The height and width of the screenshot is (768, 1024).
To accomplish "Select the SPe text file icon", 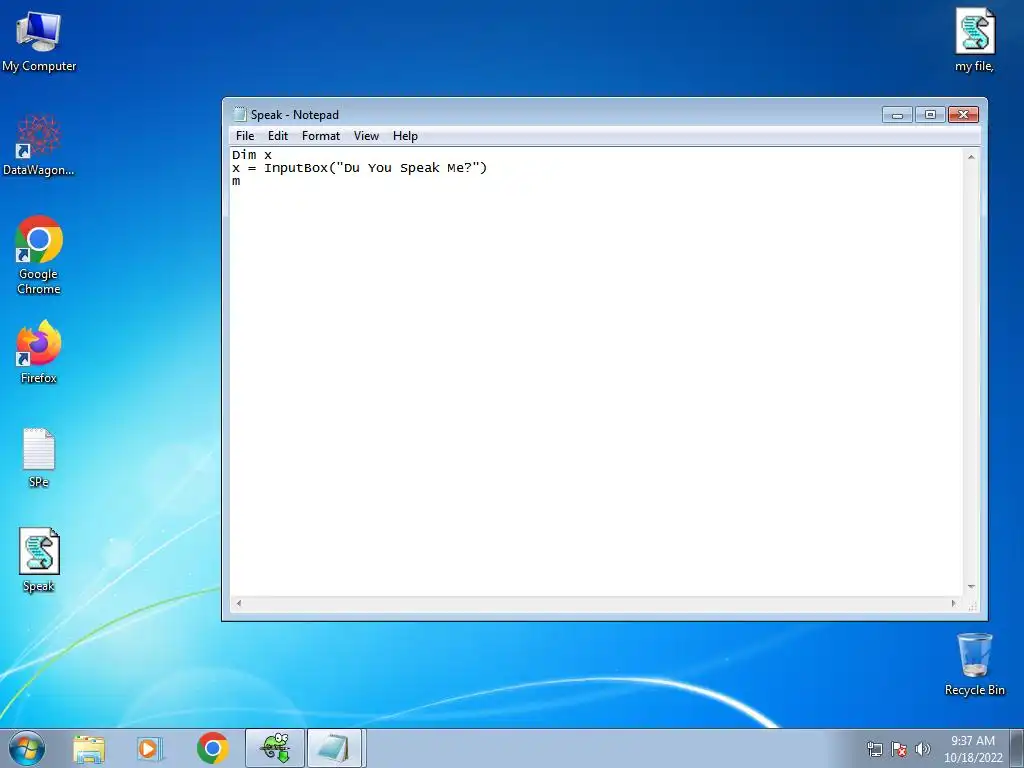I will pos(39,458).
